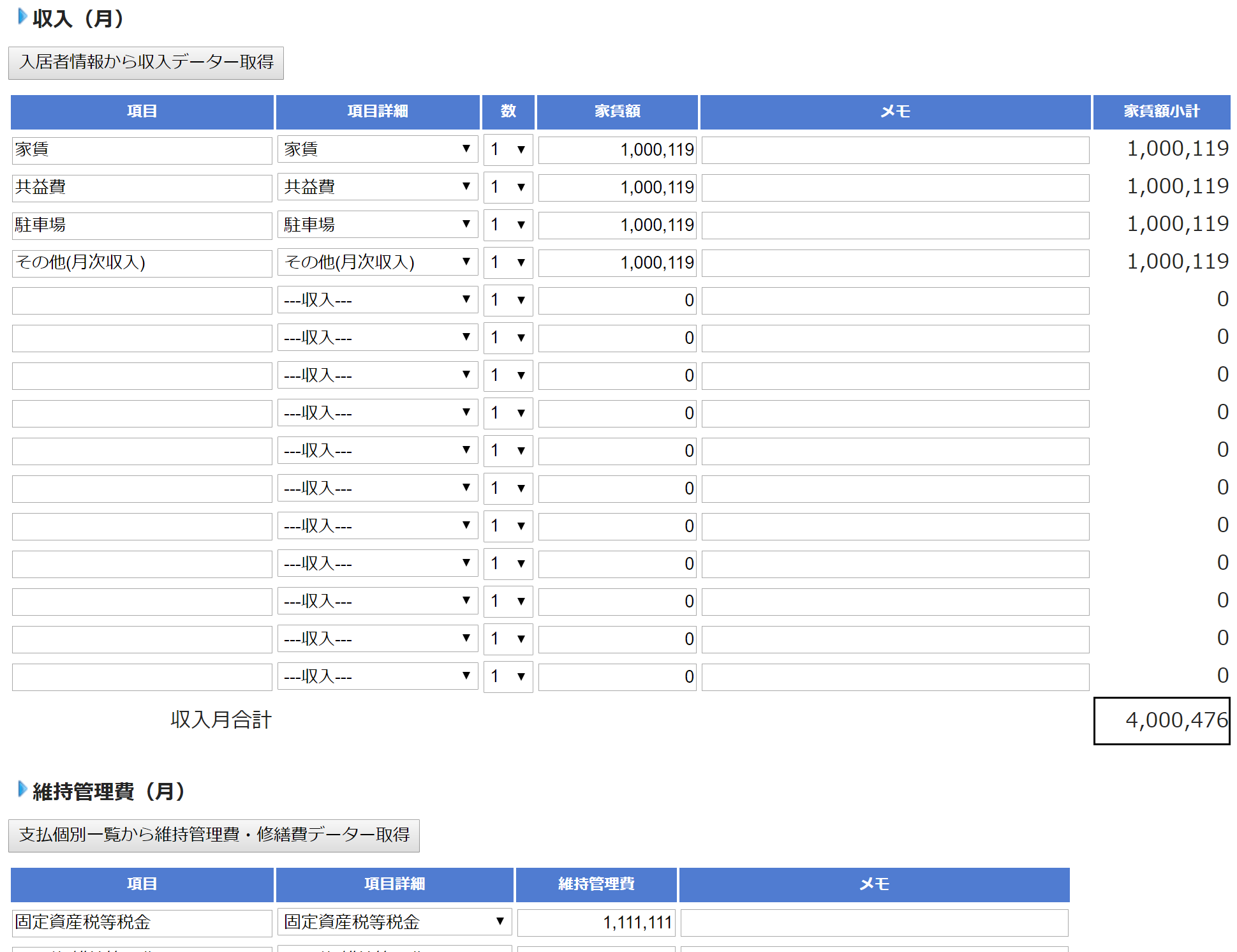Click the memo field in the 家賃 row
1237x952 pixels.
point(895,150)
